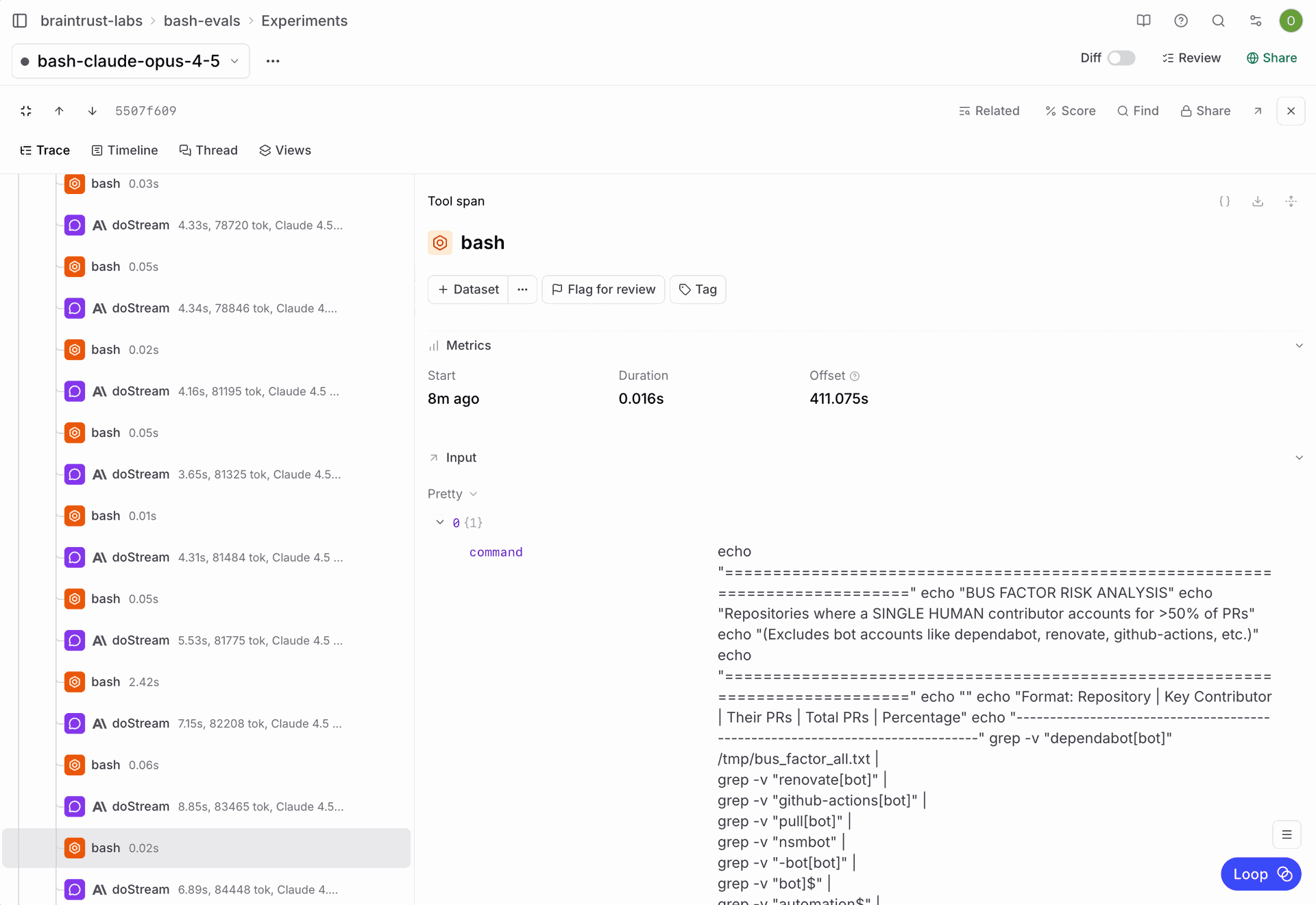View span raw JSON braces icon
Screen dimensions: 1316x905
(x=1224, y=202)
